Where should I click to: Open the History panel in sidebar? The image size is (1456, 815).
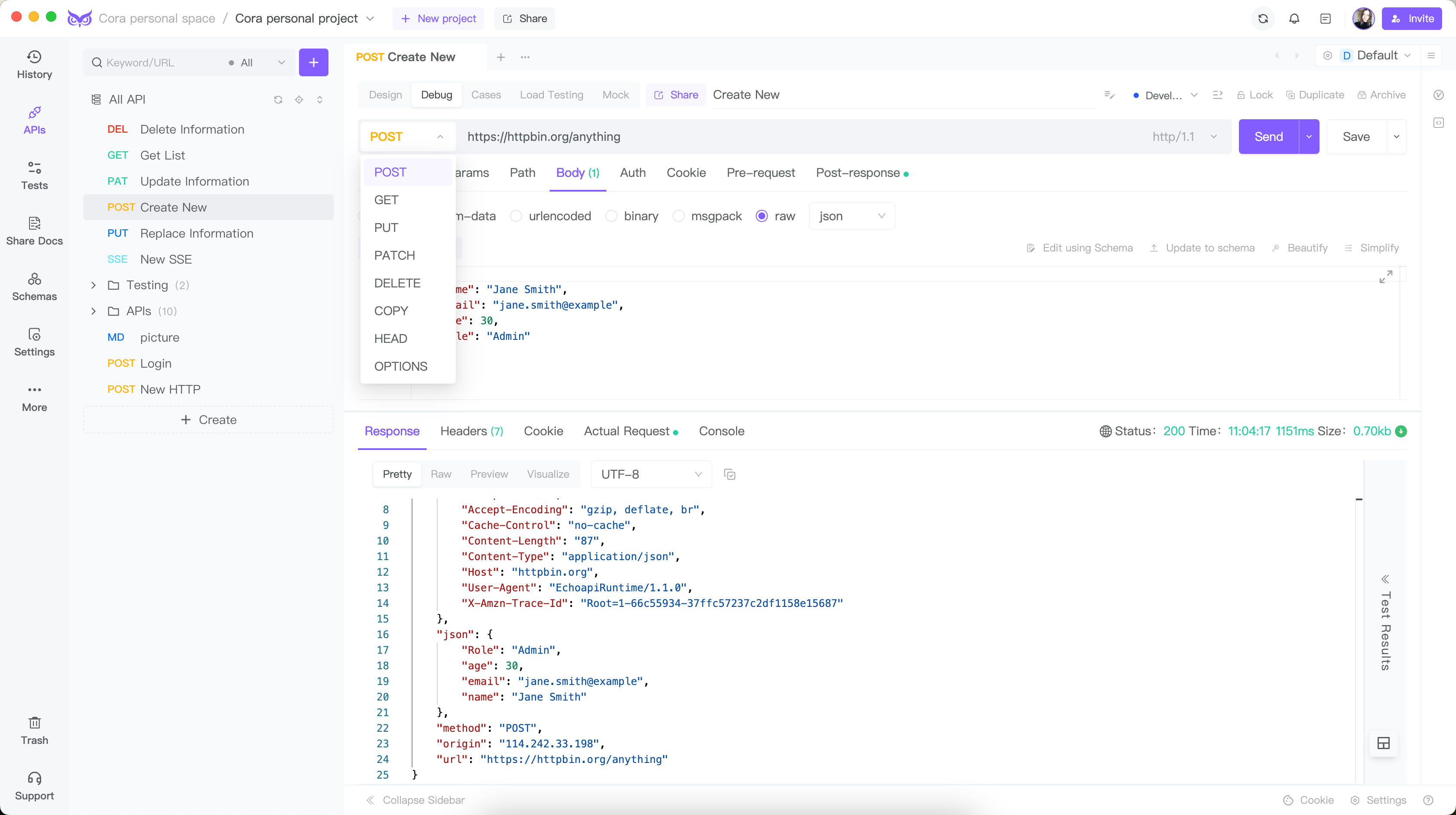tap(34, 65)
